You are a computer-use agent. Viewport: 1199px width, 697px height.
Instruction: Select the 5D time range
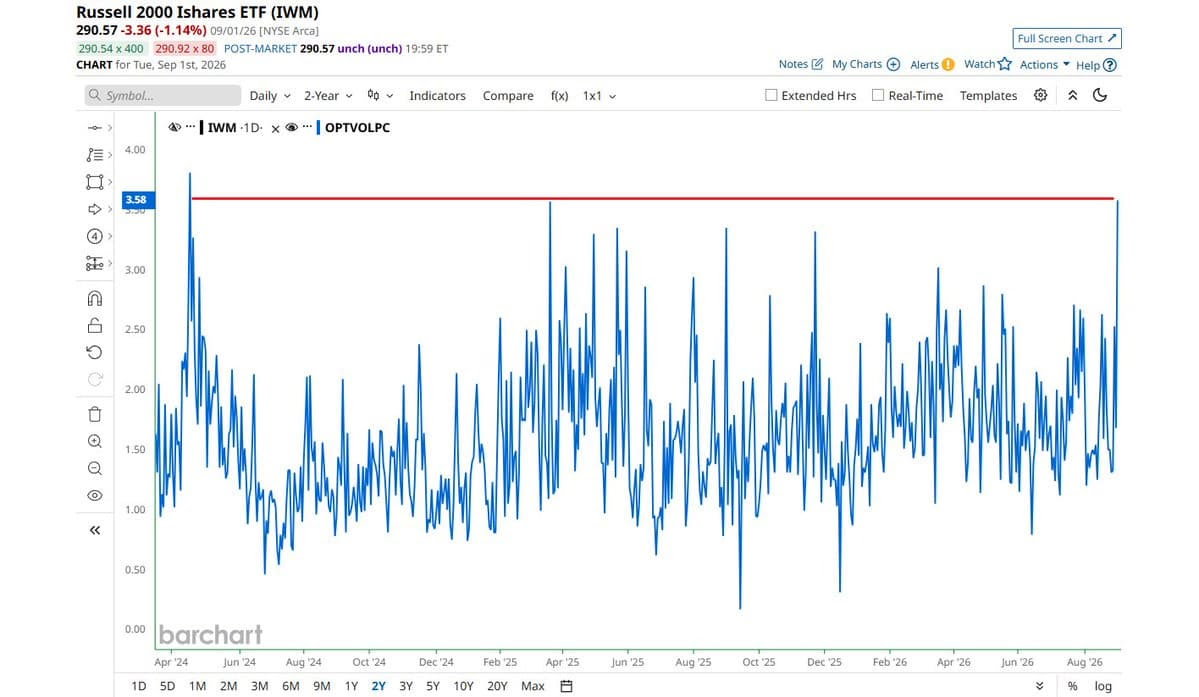(x=167, y=686)
